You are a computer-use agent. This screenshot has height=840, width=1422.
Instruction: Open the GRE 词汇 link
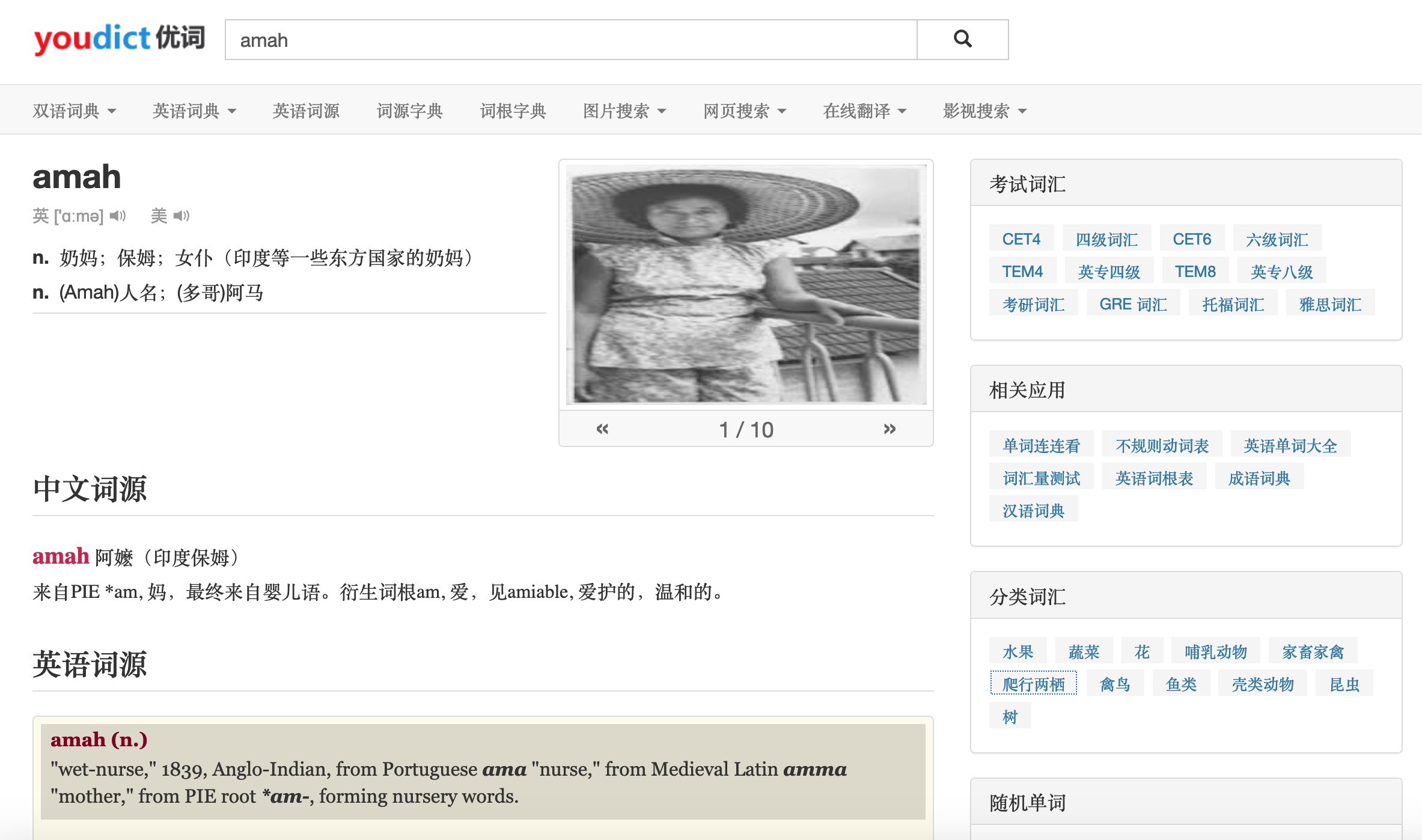(x=1133, y=304)
